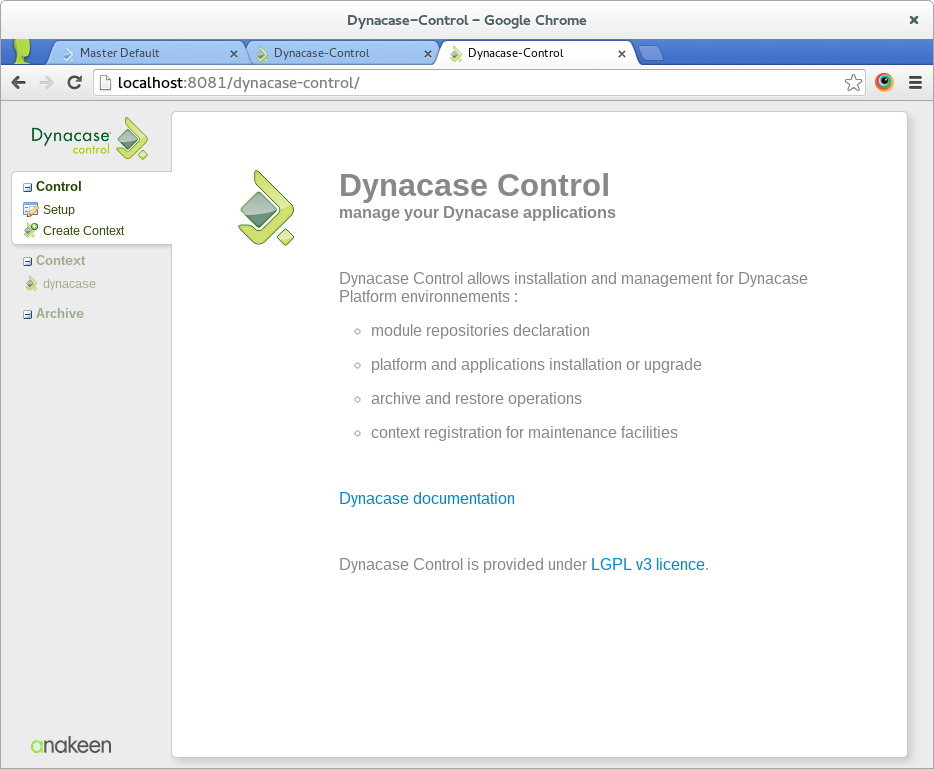Click 'archive and restore operations' bullet
Image resolution: width=934 pixels, height=769 pixels.
tap(476, 398)
